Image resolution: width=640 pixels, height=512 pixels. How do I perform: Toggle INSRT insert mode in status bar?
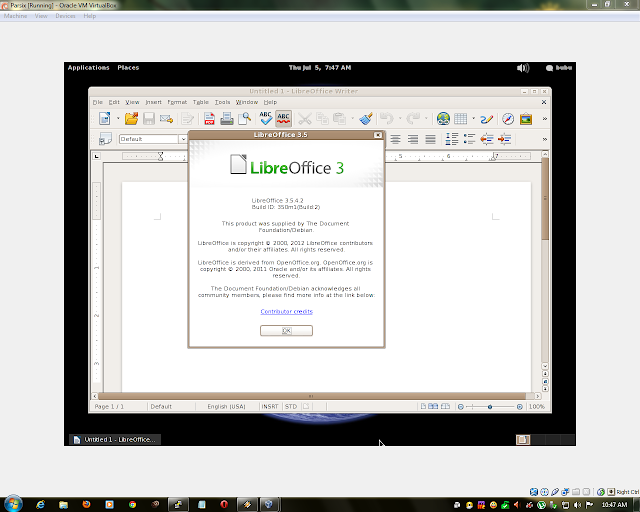(270, 407)
